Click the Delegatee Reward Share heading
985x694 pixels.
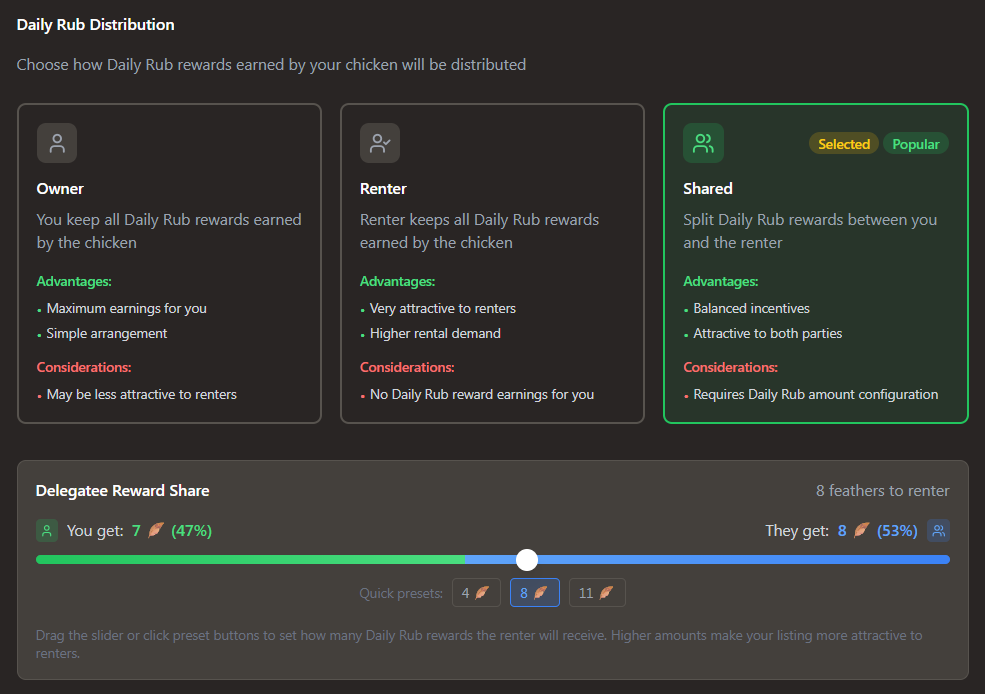(122, 491)
